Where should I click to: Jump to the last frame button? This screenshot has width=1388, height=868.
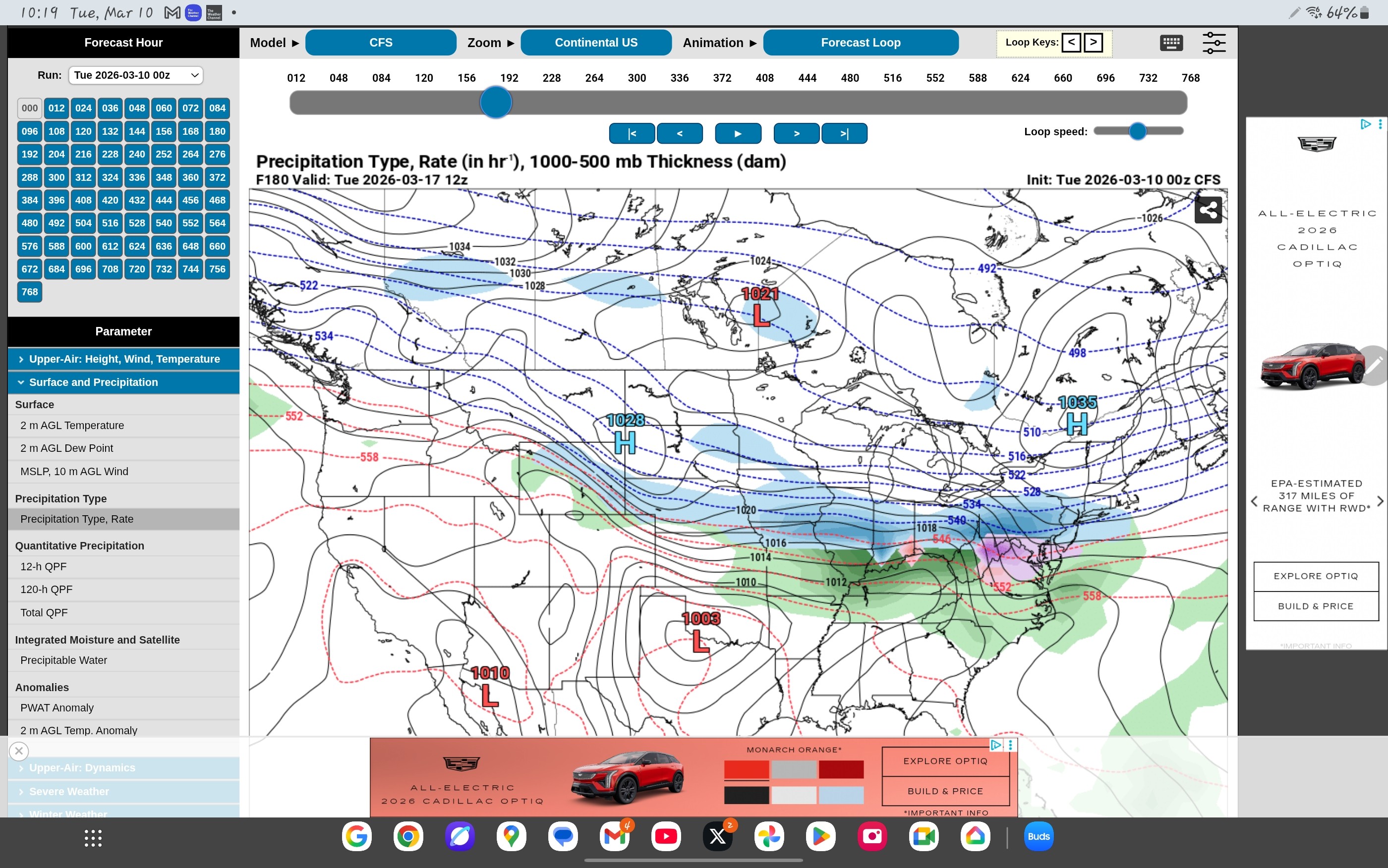click(x=844, y=133)
